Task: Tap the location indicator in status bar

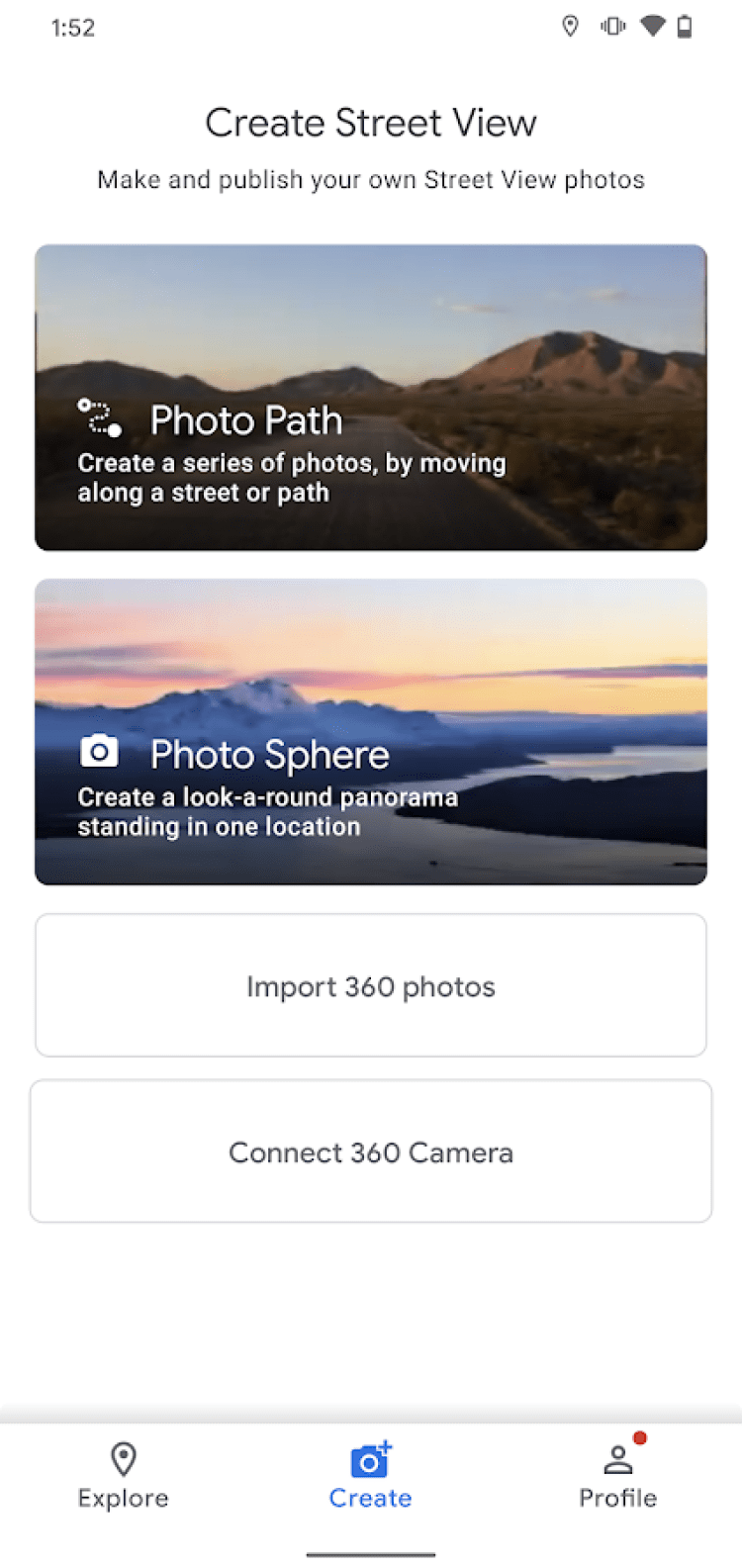Action: [570, 27]
